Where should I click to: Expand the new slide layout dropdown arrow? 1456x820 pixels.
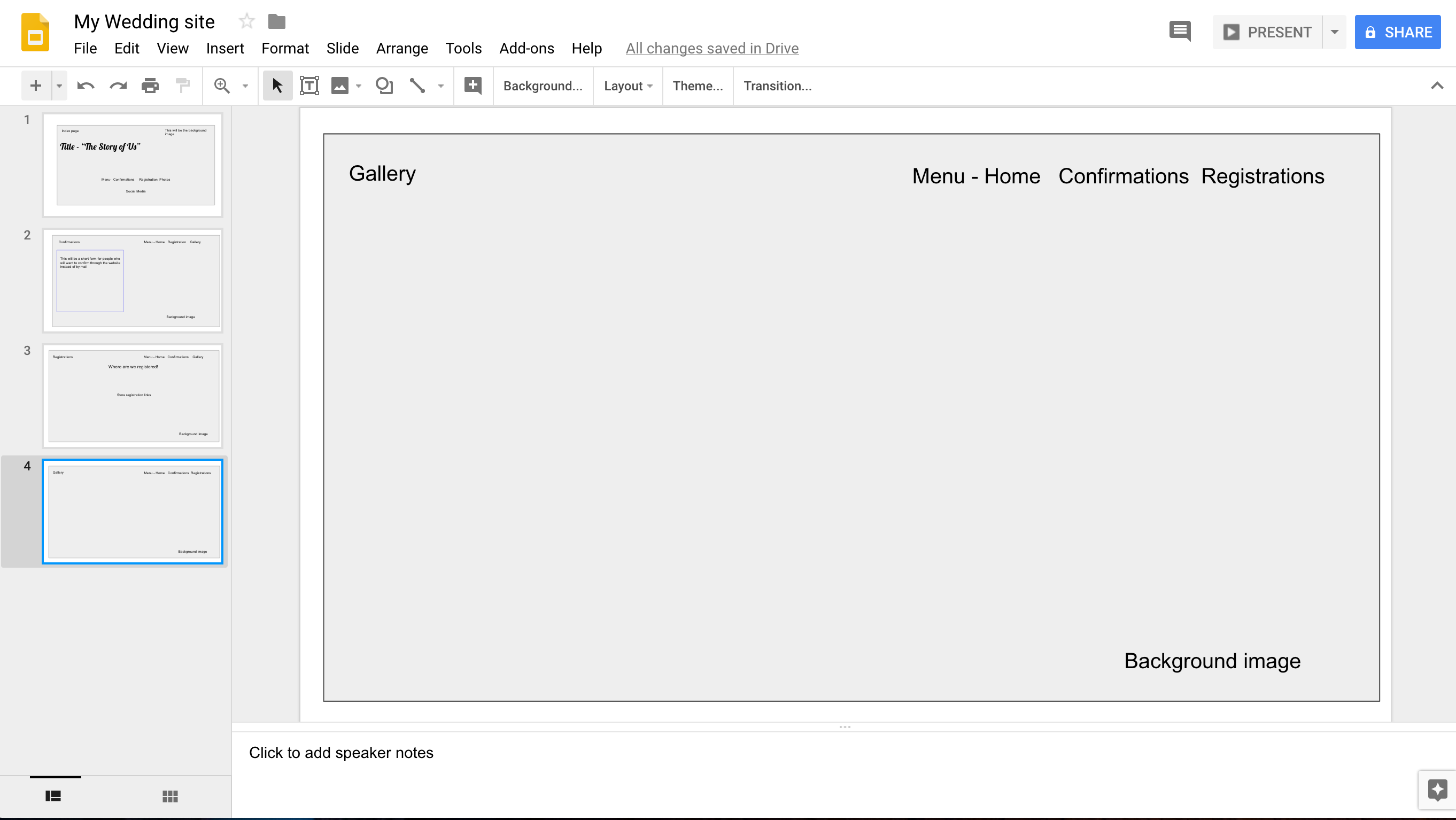coord(59,86)
